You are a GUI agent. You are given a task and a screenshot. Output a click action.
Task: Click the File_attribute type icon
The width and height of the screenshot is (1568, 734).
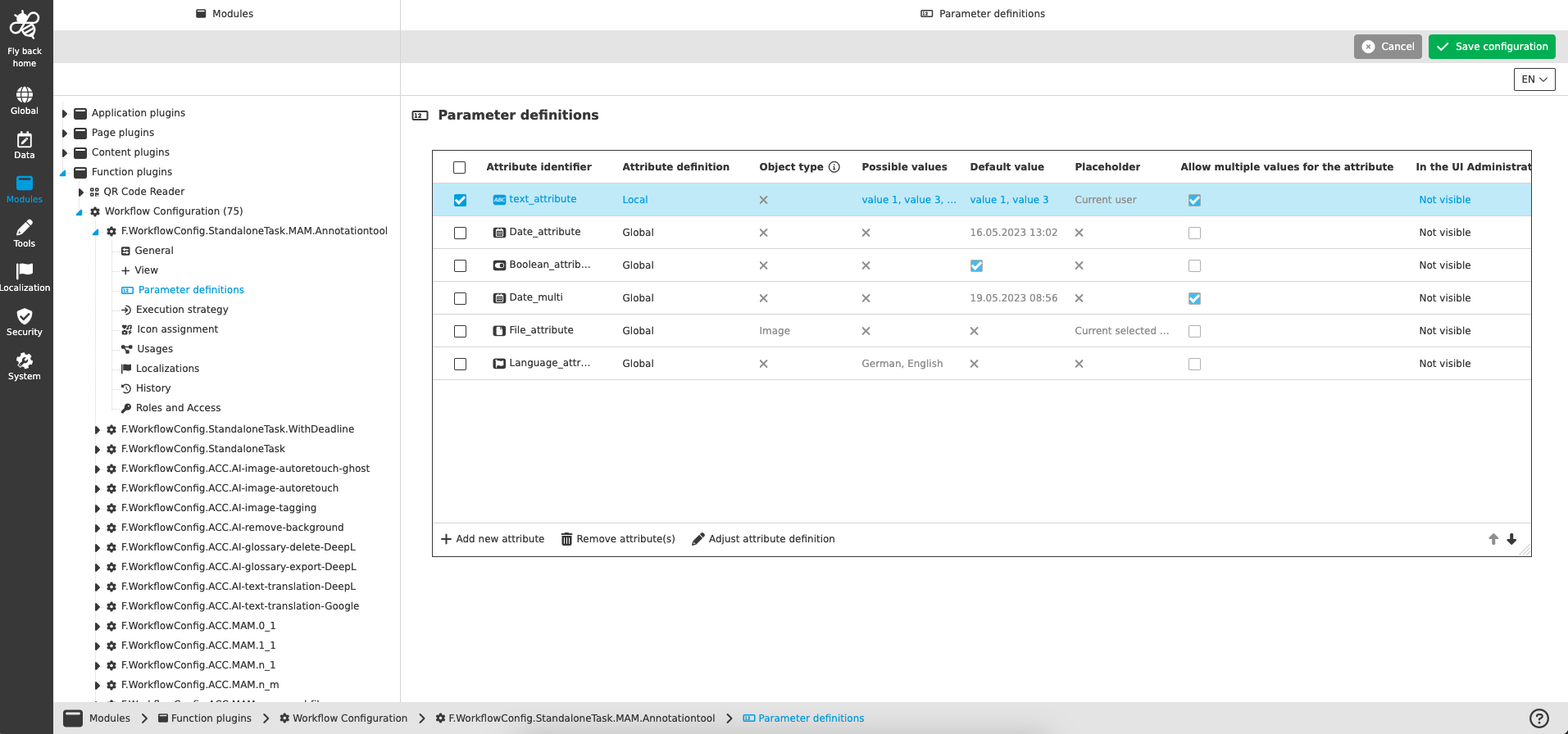click(x=499, y=331)
